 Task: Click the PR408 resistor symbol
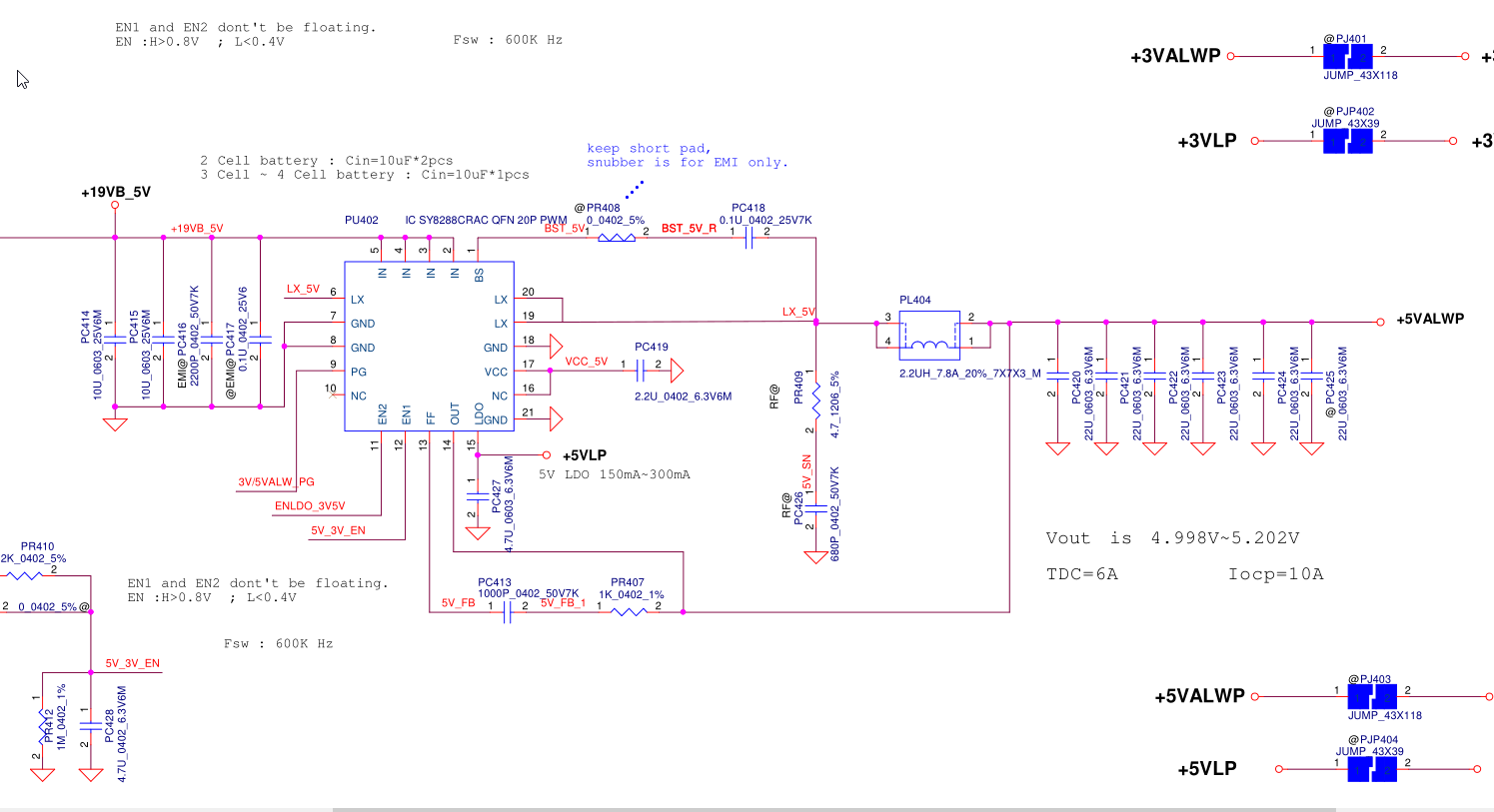click(x=617, y=238)
